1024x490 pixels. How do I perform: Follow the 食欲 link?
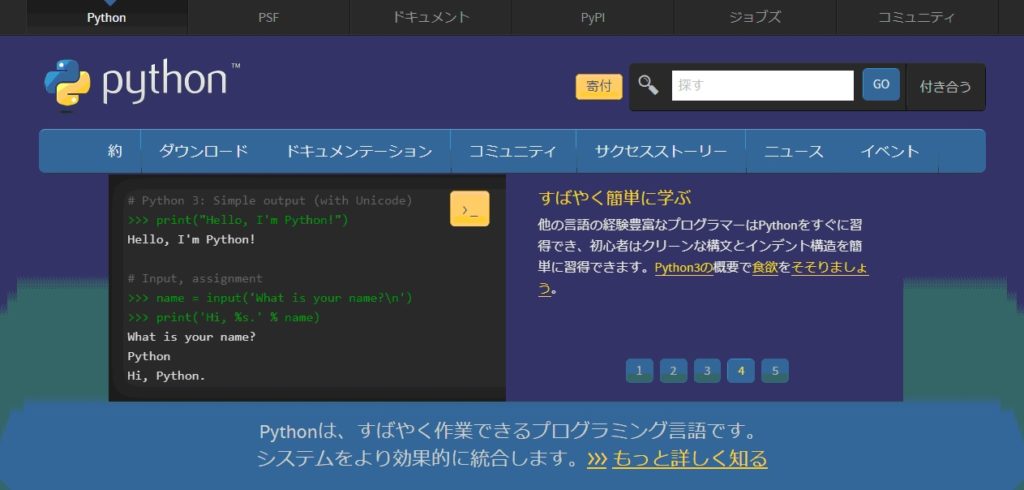point(765,267)
